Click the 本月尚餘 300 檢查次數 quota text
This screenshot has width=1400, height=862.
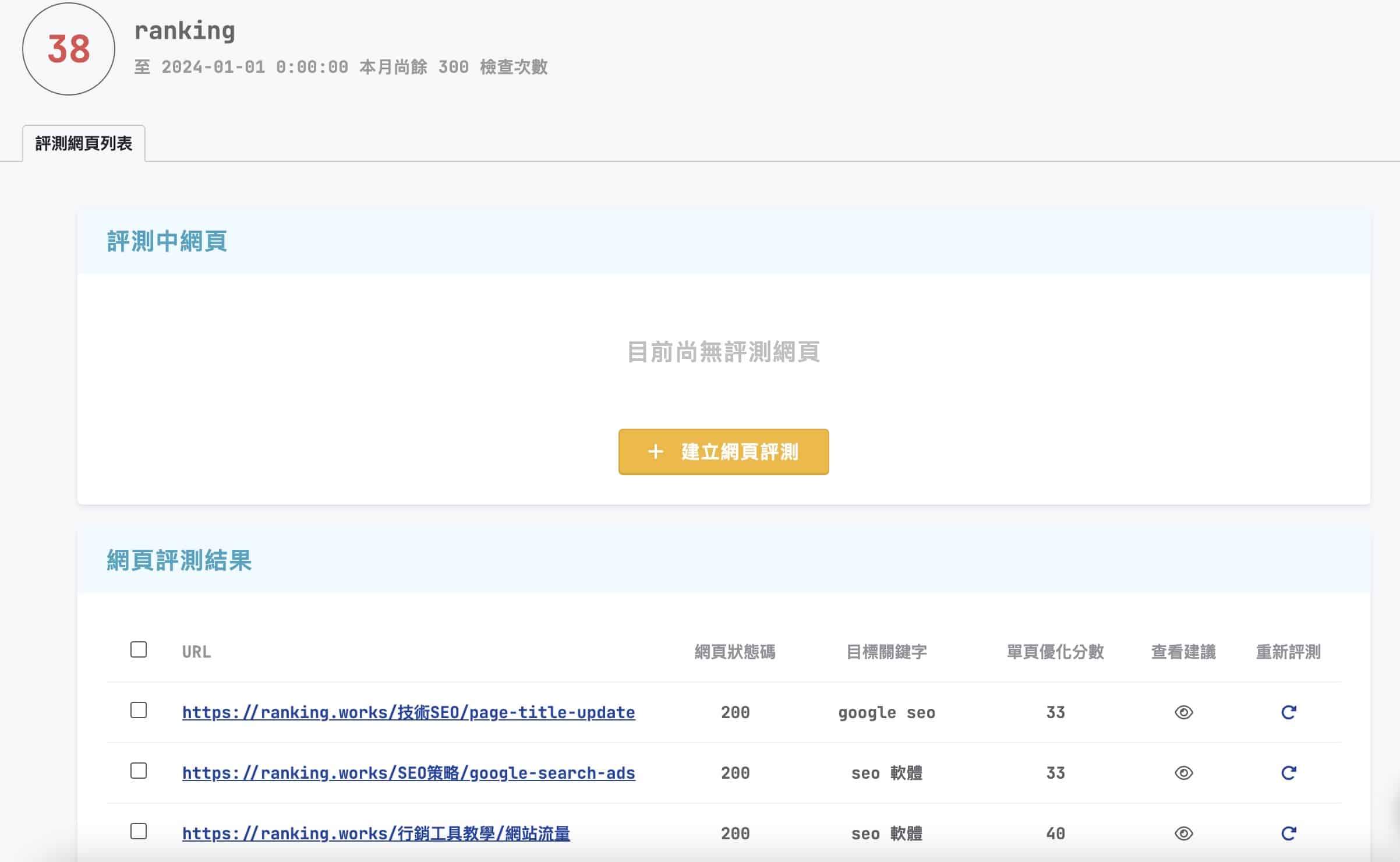453,67
